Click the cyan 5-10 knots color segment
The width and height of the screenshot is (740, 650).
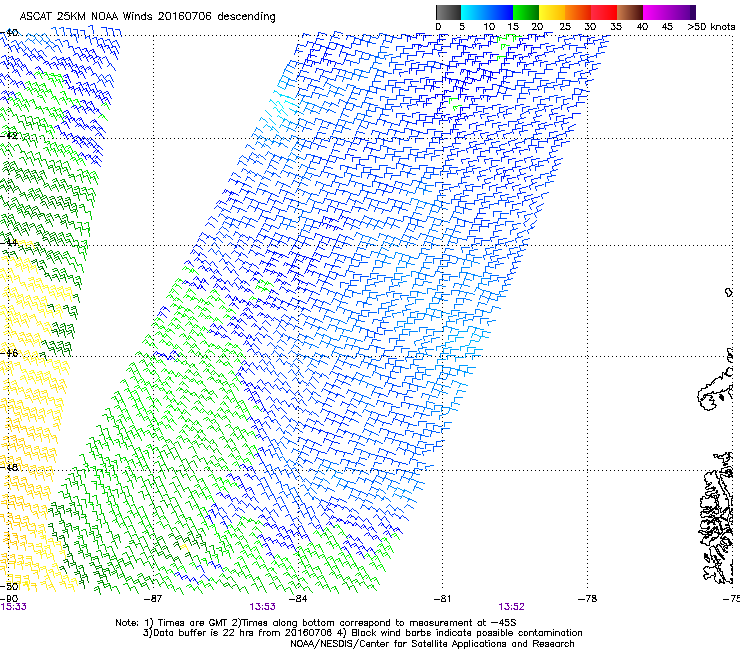tap(474, 12)
